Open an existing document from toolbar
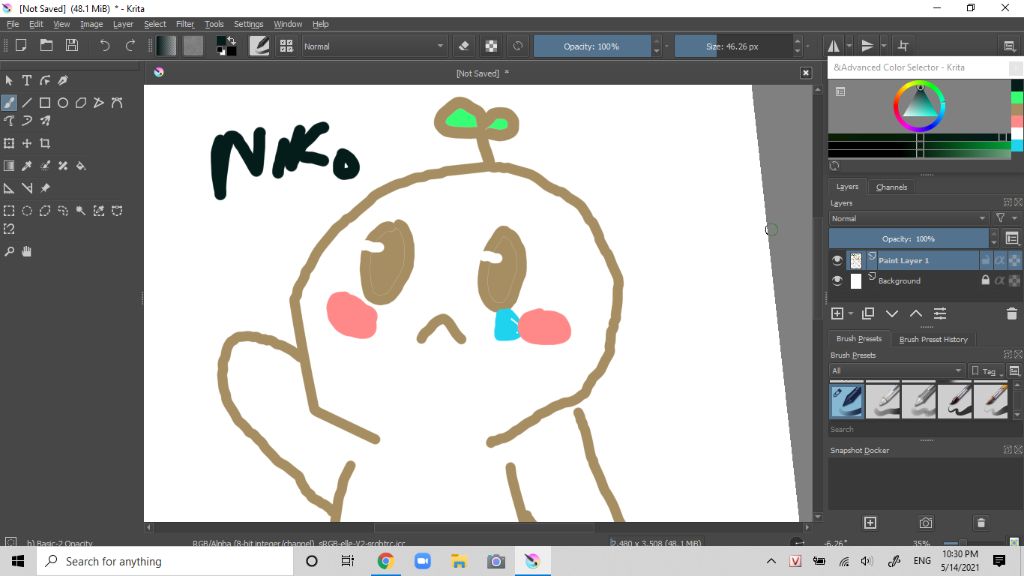 46,46
